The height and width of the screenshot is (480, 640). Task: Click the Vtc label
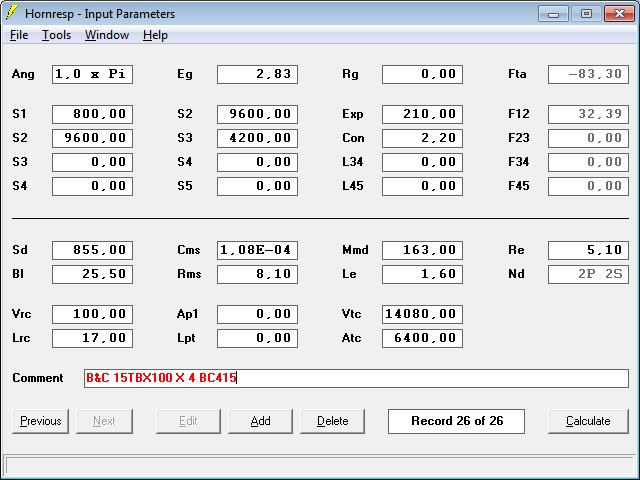pyautogui.click(x=351, y=314)
